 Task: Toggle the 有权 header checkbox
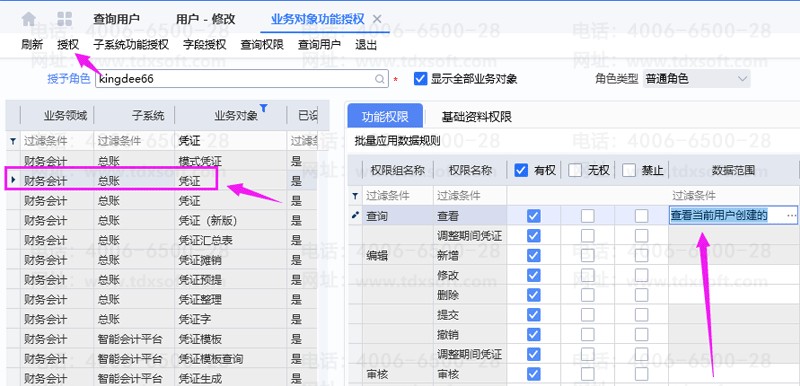[x=521, y=170]
